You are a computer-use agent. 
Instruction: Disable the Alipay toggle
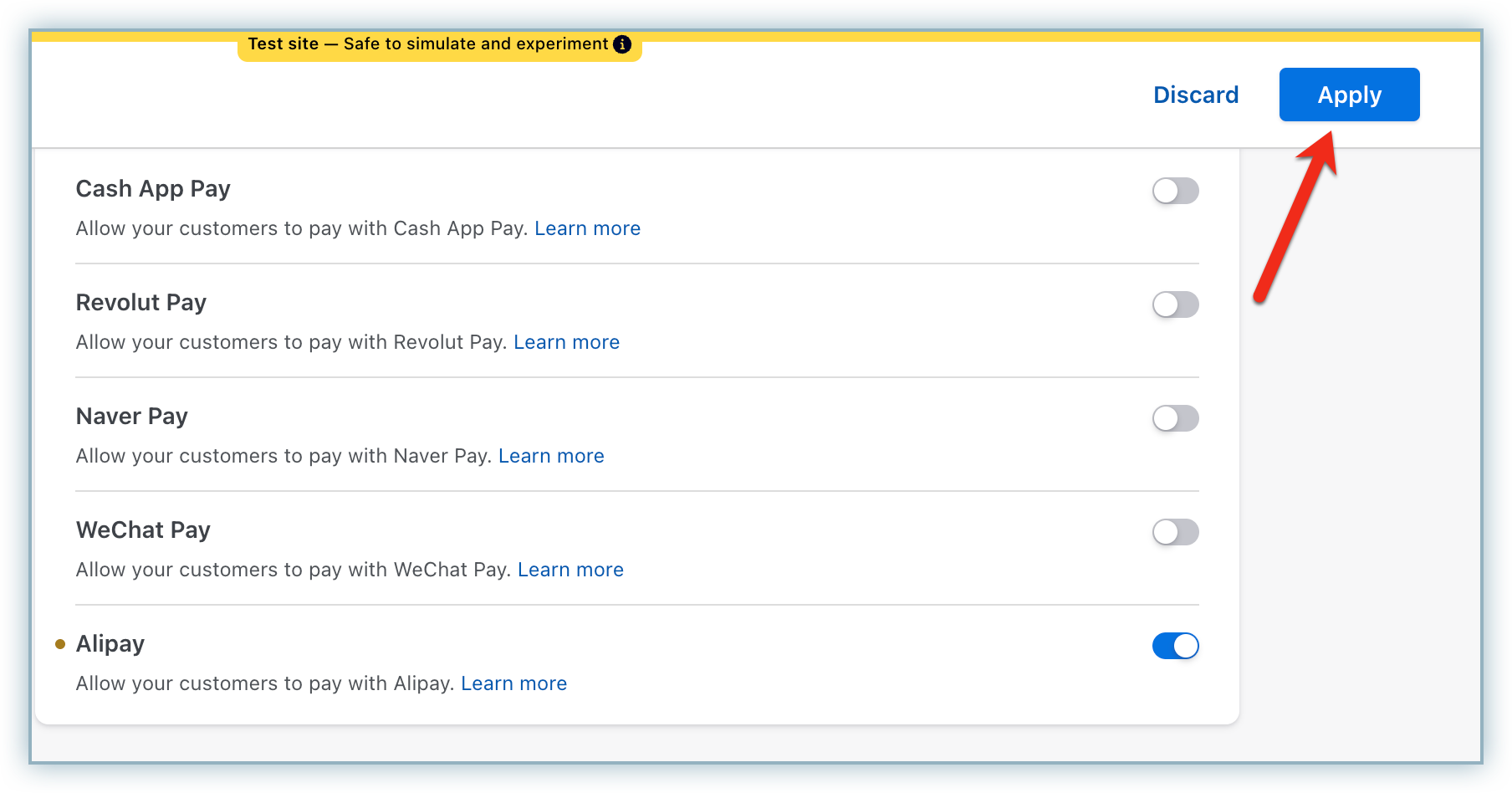(x=1175, y=646)
